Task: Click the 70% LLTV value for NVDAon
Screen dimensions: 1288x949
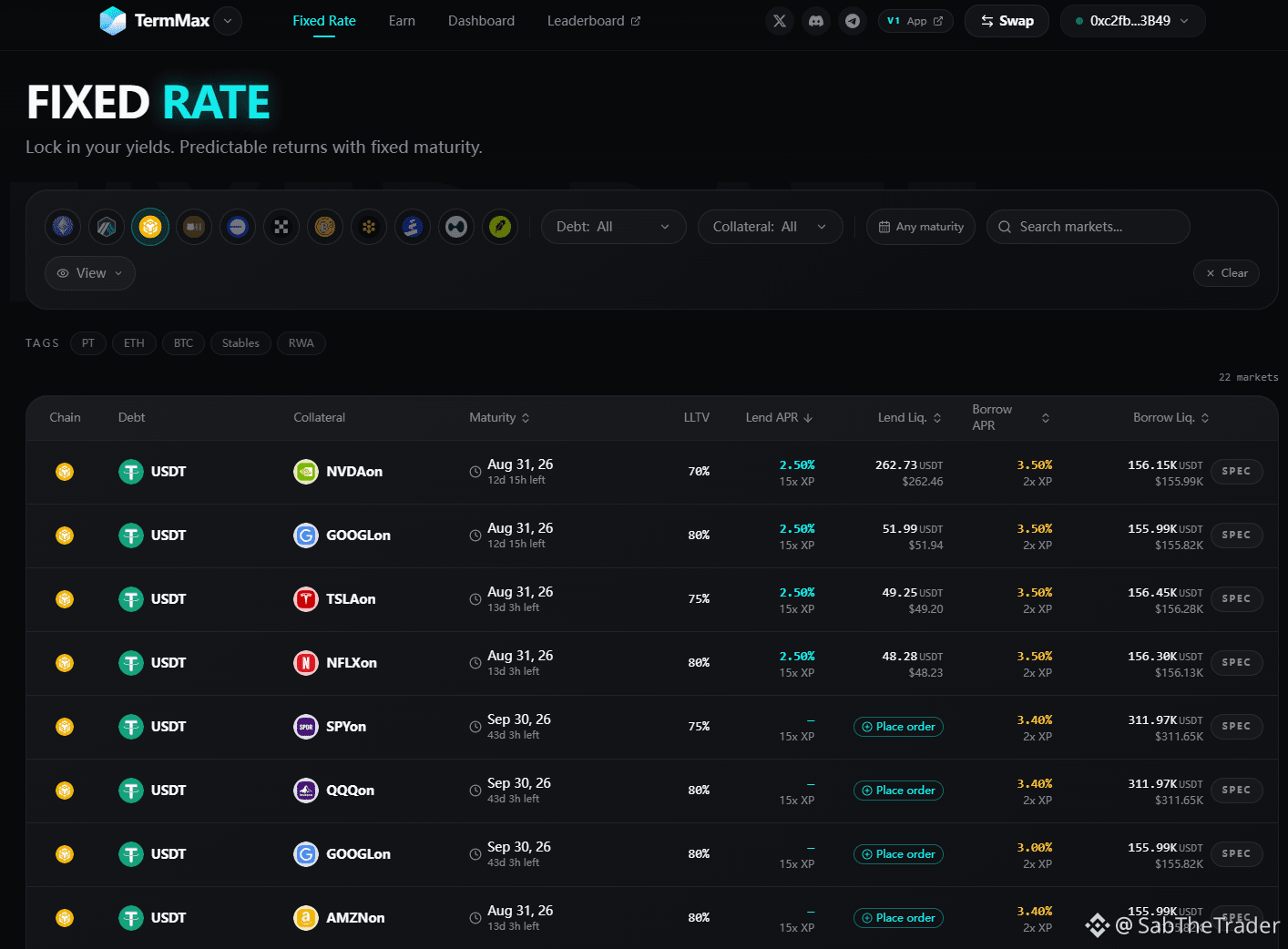Action: coord(699,472)
